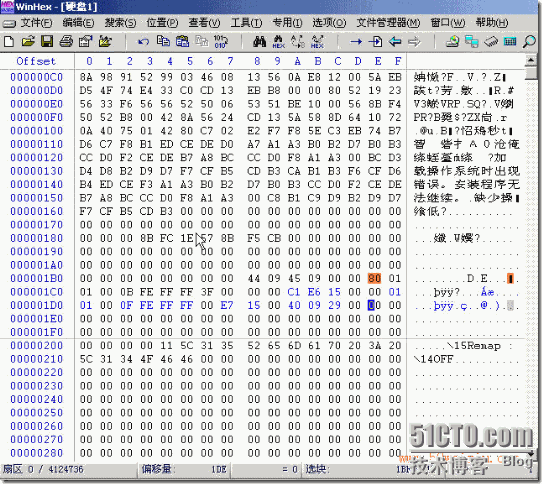The height and width of the screenshot is (484, 542).
Task: Click the toolbar icon after Properties
Action: pyautogui.click(x=105, y=42)
